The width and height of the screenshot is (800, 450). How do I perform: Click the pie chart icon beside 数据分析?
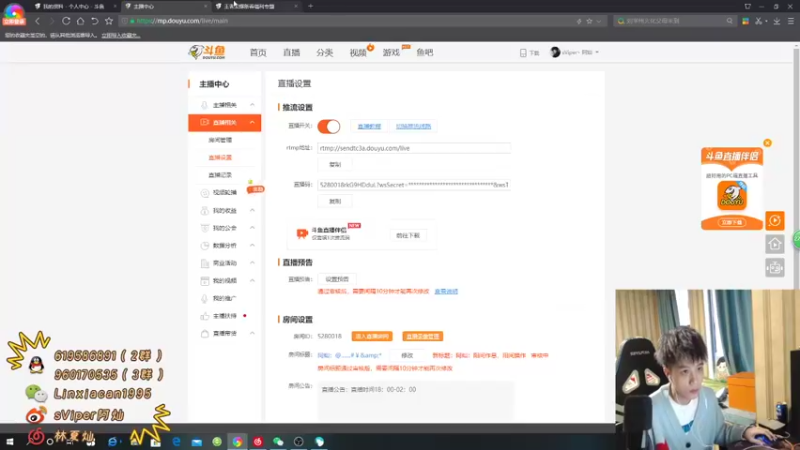[205, 245]
